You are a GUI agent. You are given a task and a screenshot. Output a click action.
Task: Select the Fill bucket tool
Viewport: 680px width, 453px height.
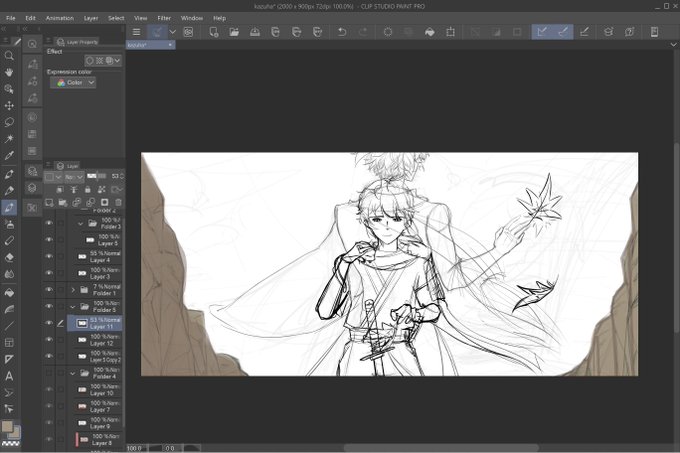click(9, 293)
